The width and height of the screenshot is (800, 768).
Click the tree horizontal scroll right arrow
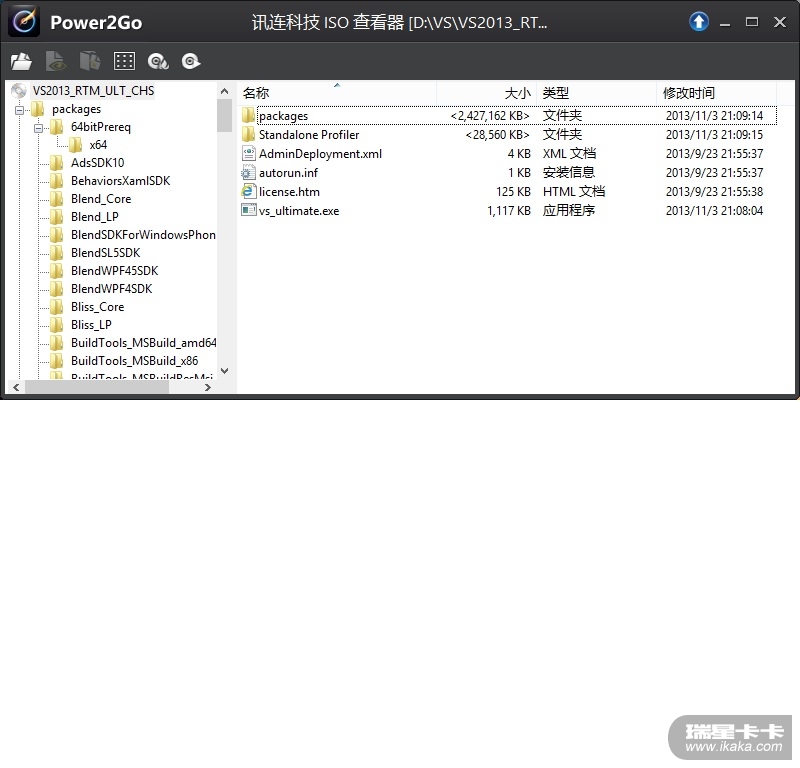click(208, 387)
